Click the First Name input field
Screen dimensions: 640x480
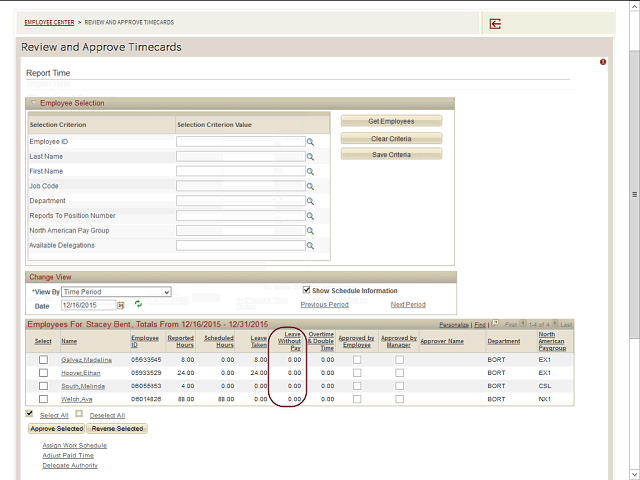tap(240, 172)
